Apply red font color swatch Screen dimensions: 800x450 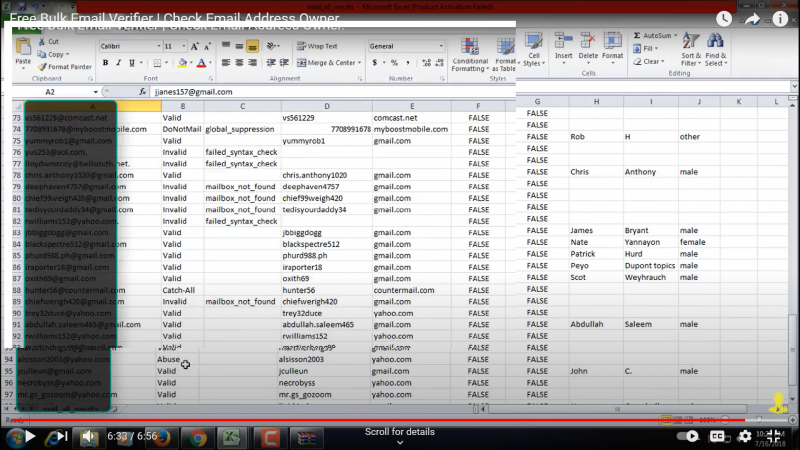click(202, 63)
